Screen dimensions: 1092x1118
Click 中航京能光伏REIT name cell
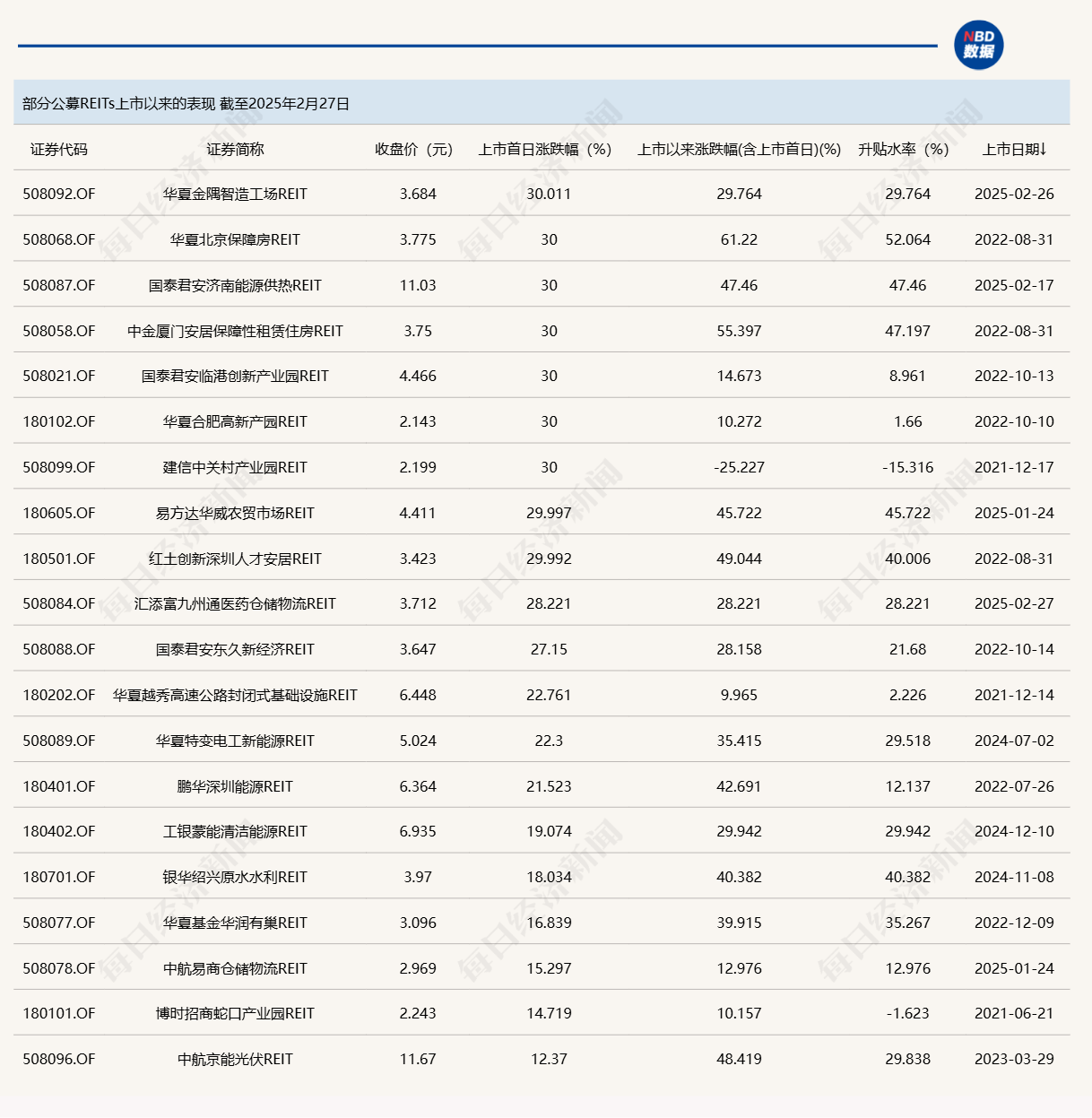[x=235, y=1059]
